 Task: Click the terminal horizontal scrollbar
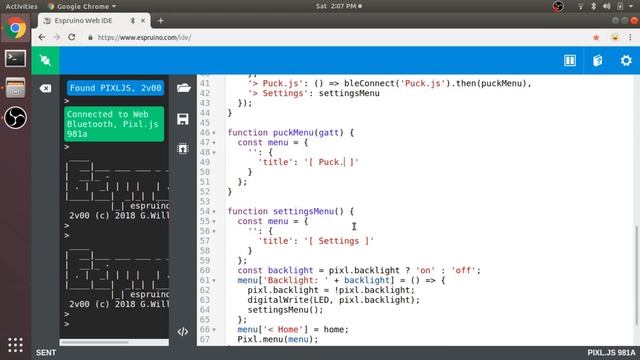click(95, 342)
